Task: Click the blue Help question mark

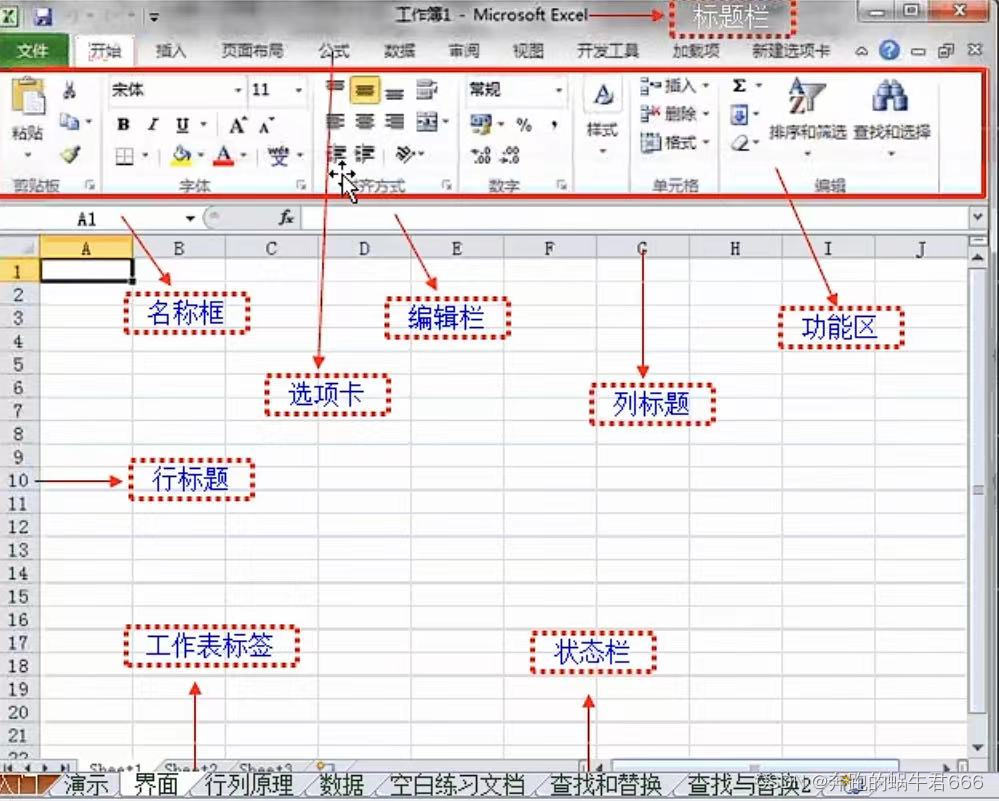Action: (889, 50)
